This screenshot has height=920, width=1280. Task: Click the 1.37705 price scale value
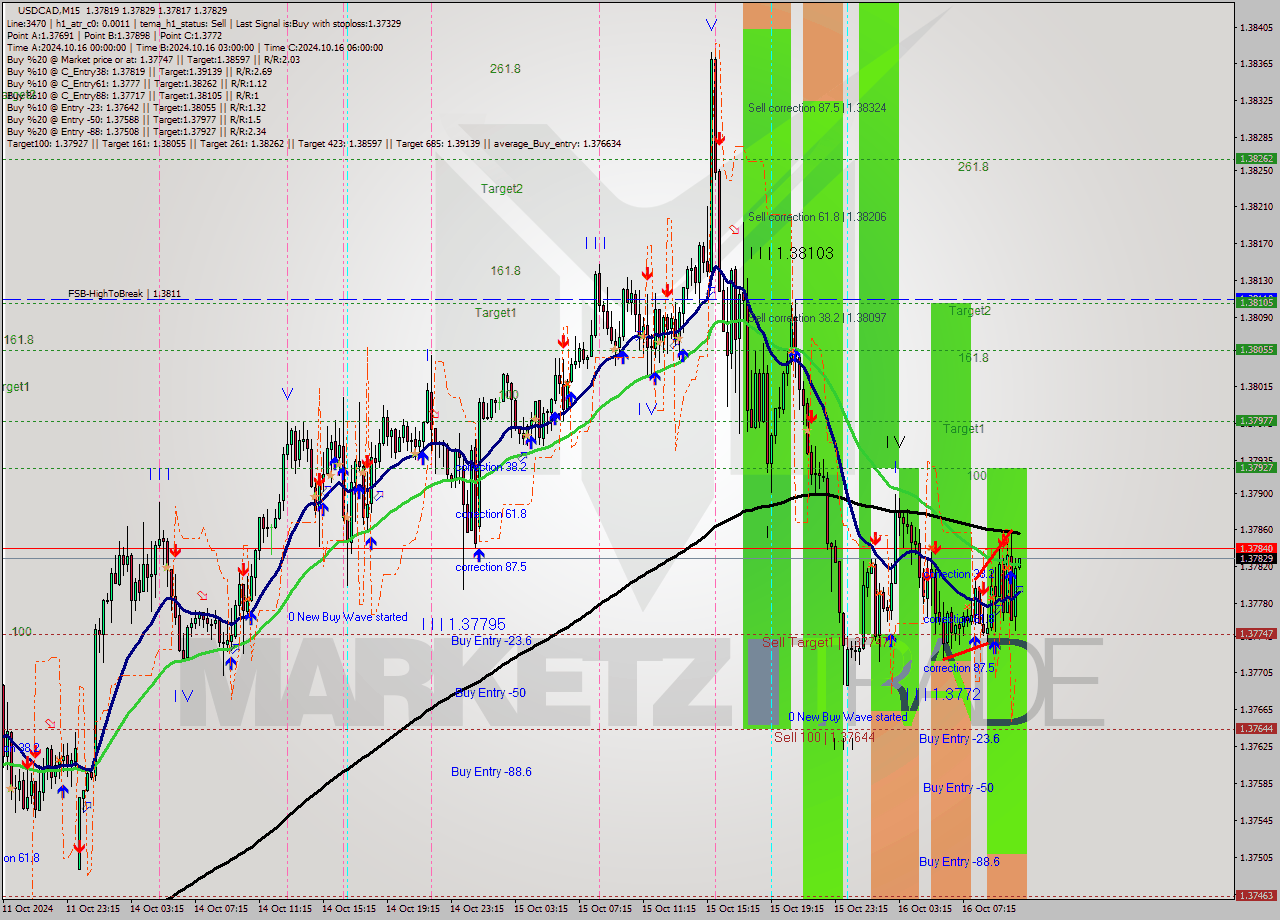(1255, 672)
